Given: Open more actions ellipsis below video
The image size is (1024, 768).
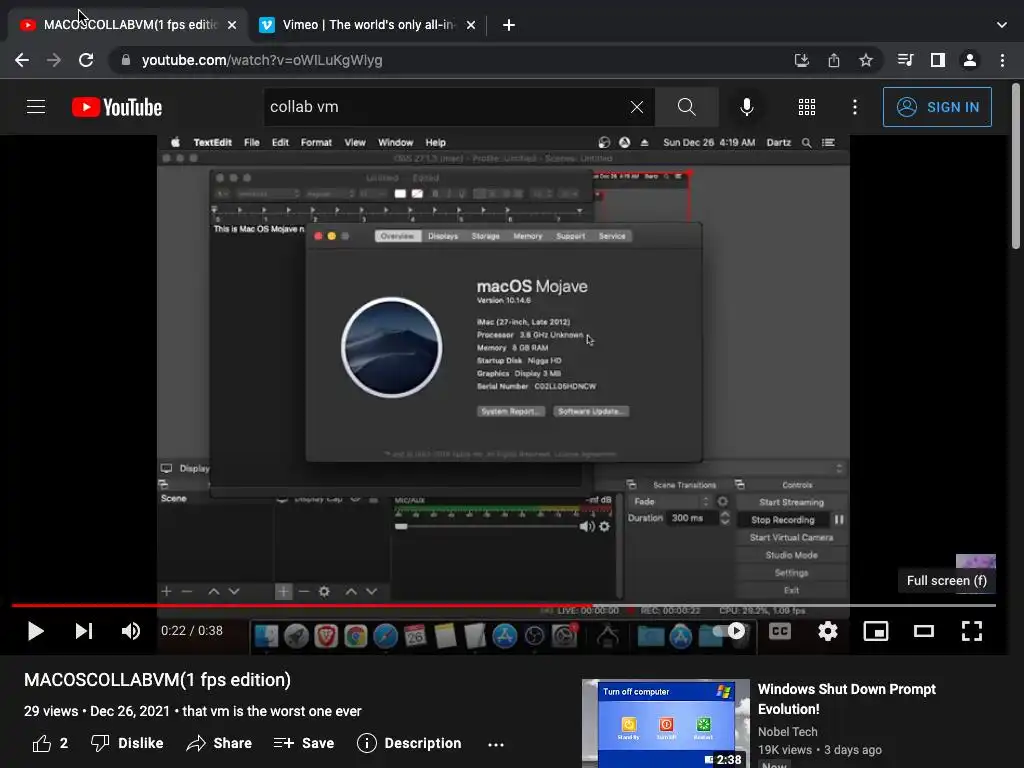Looking at the screenshot, I should pos(496,744).
